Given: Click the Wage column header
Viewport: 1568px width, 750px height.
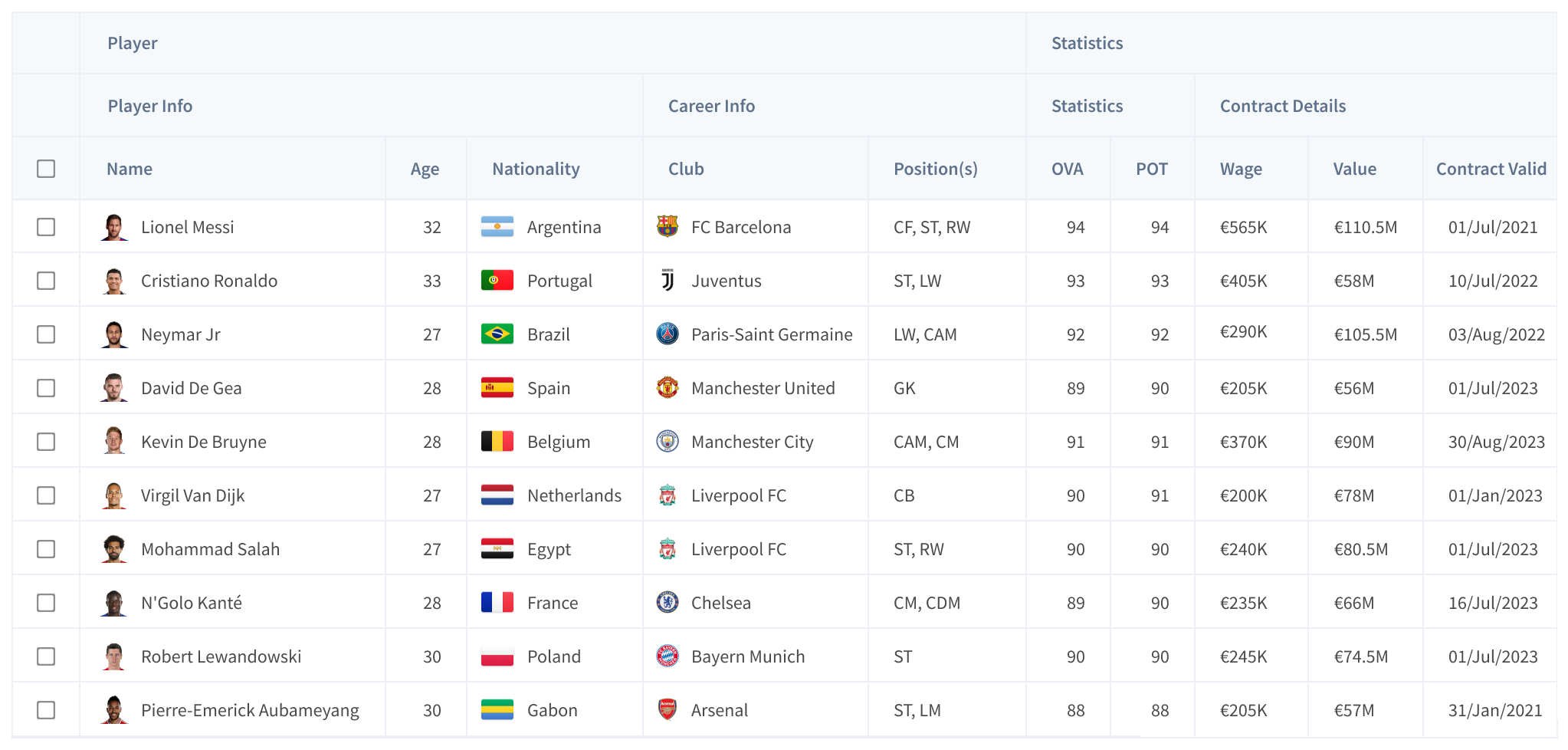Looking at the screenshot, I should pyautogui.click(x=1241, y=169).
